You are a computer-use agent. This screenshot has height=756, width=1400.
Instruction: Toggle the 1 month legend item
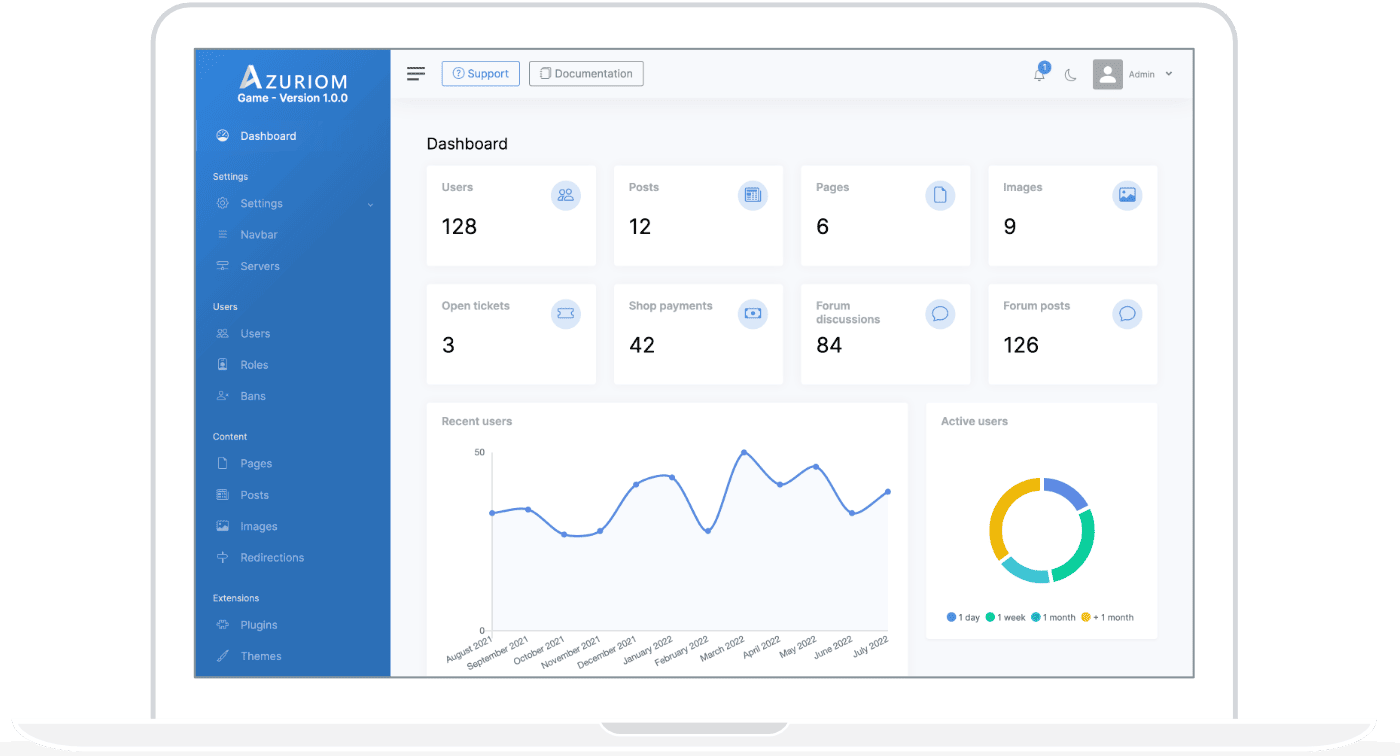[1053, 618]
